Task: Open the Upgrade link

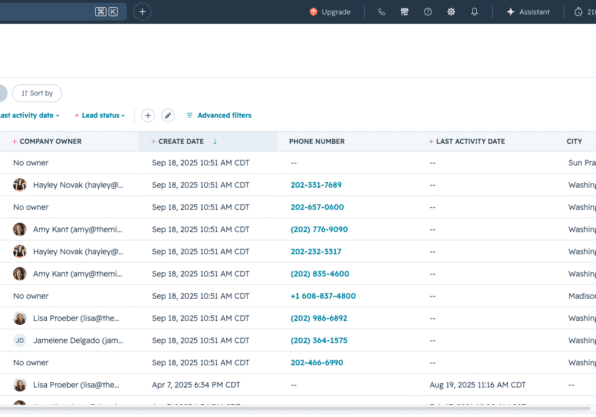Action: [330, 12]
